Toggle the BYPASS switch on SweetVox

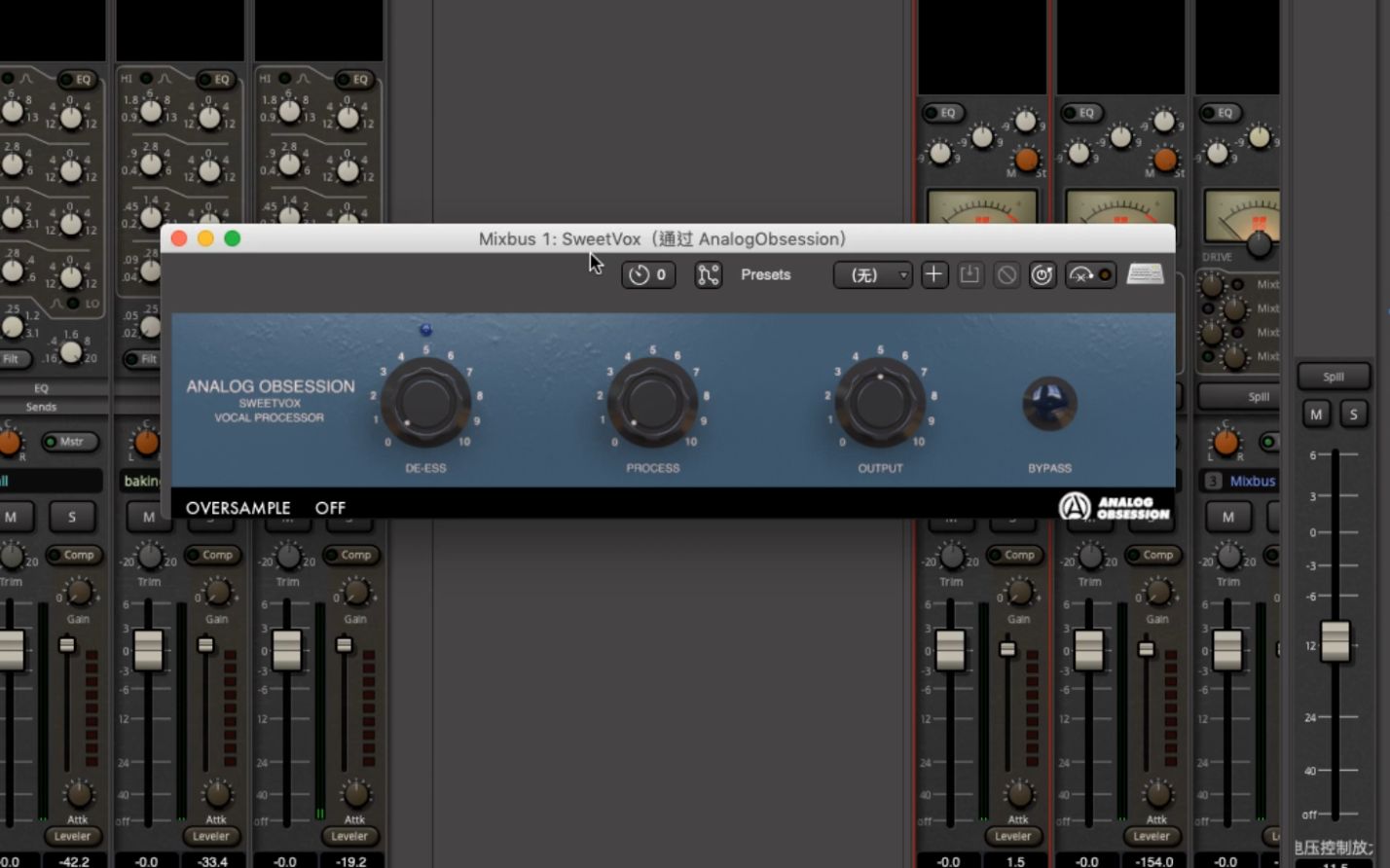pyautogui.click(x=1049, y=403)
